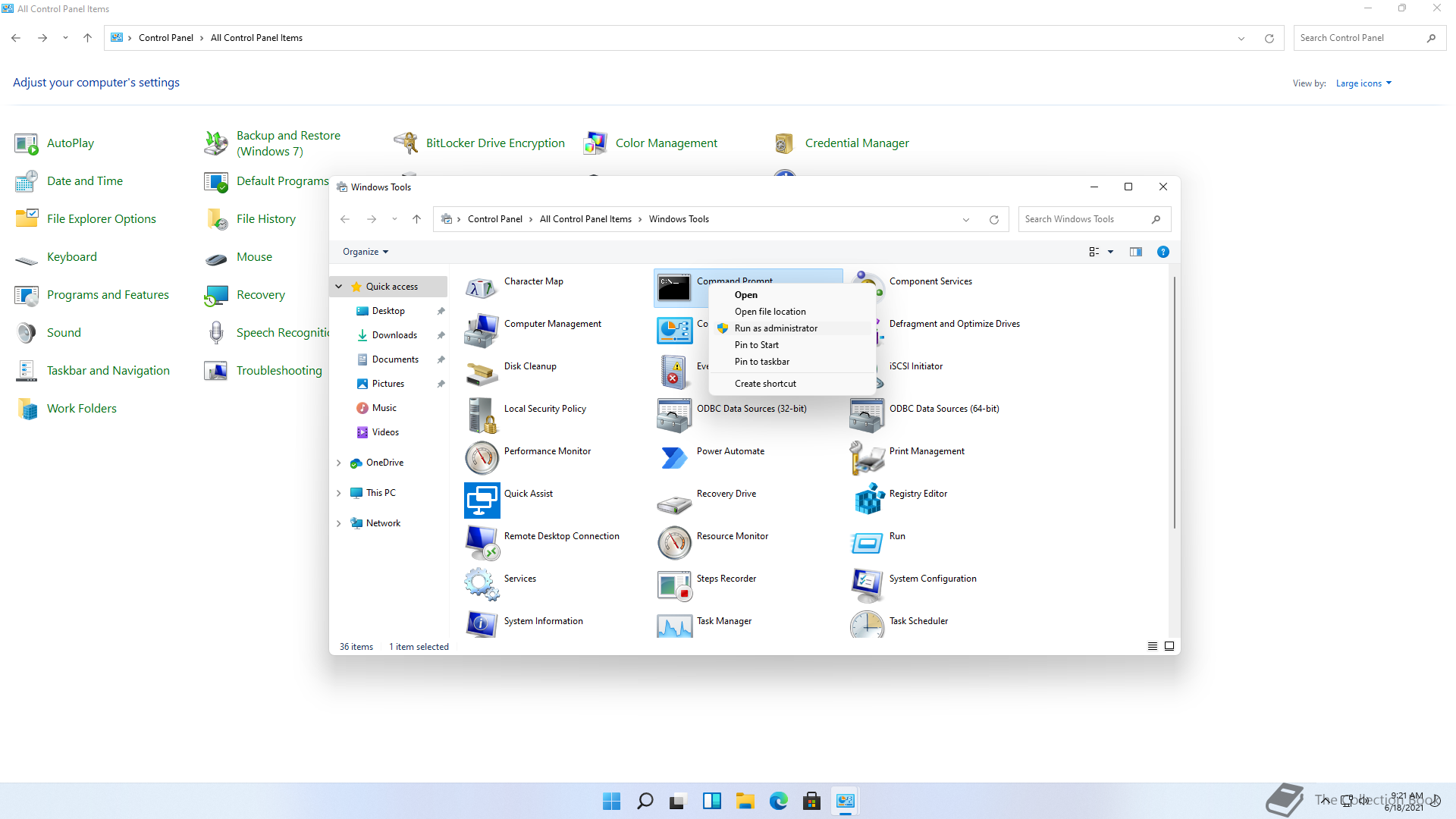Switch Windows Tools to details view
The height and width of the screenshot is (819, 1456).
point(1152,646)
